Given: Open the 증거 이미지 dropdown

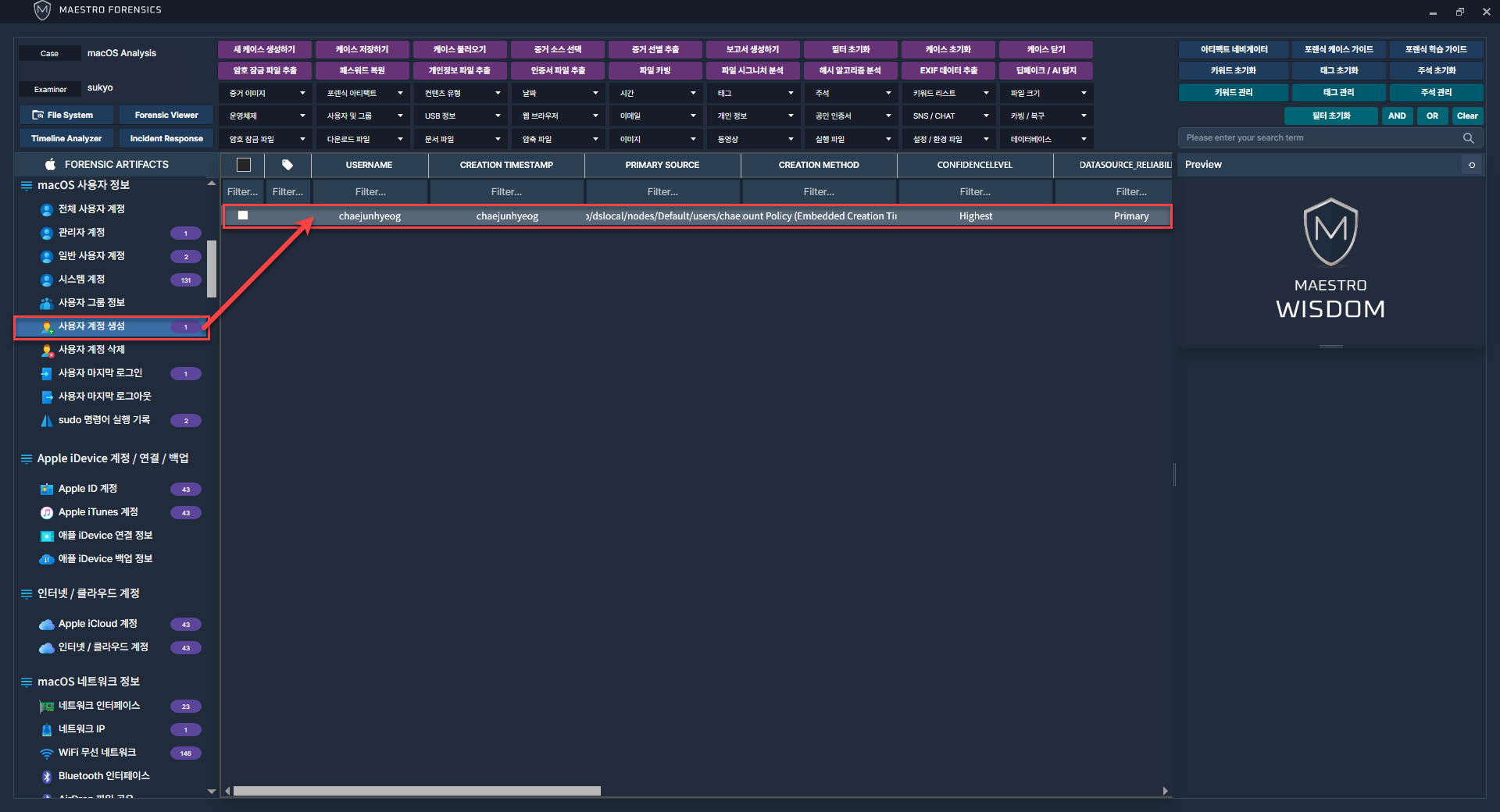Looking at the screenshot, I should tap(266, 93).
